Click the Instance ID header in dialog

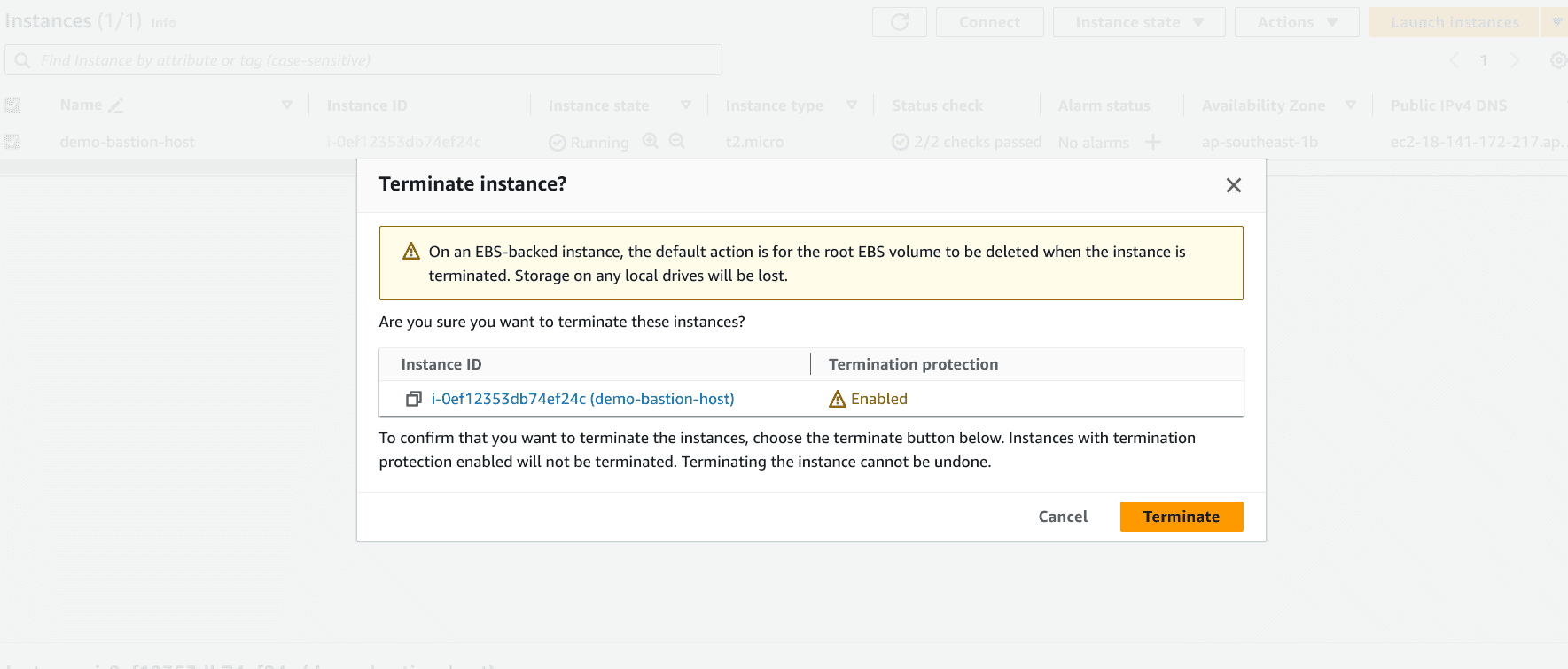(441, 364)
